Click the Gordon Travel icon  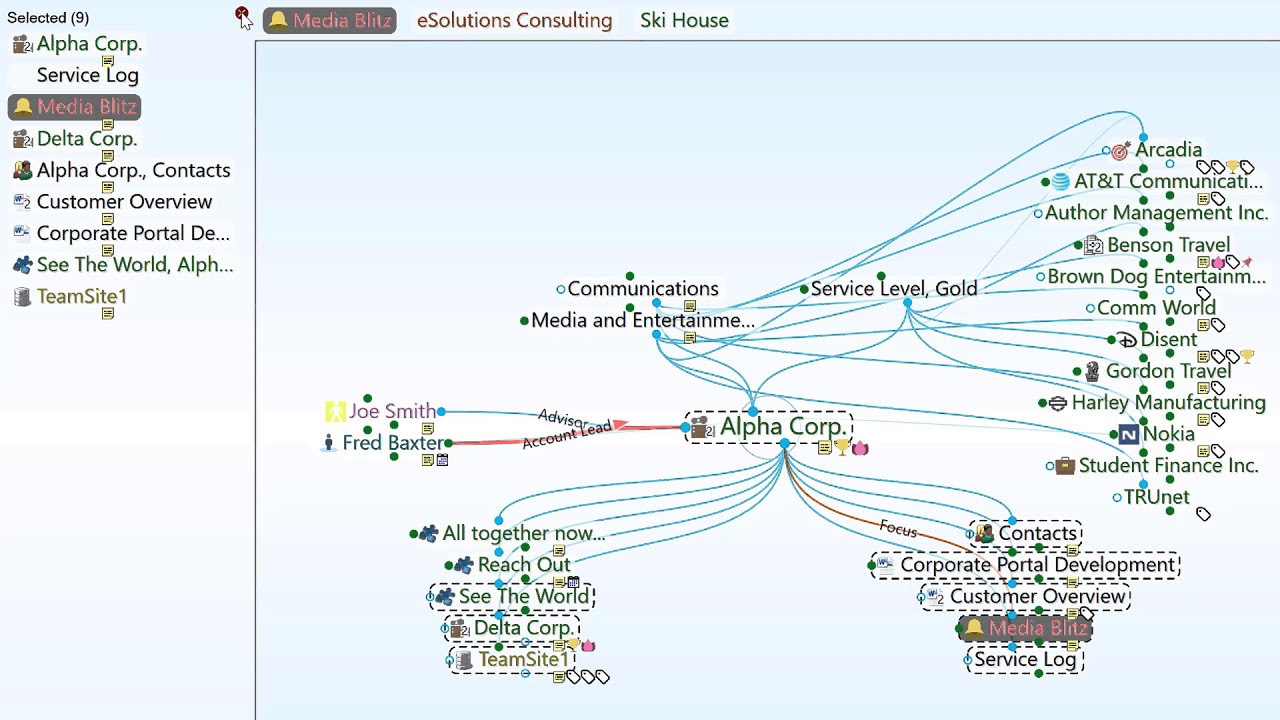pyautogui.click(x=1092, y=371)
